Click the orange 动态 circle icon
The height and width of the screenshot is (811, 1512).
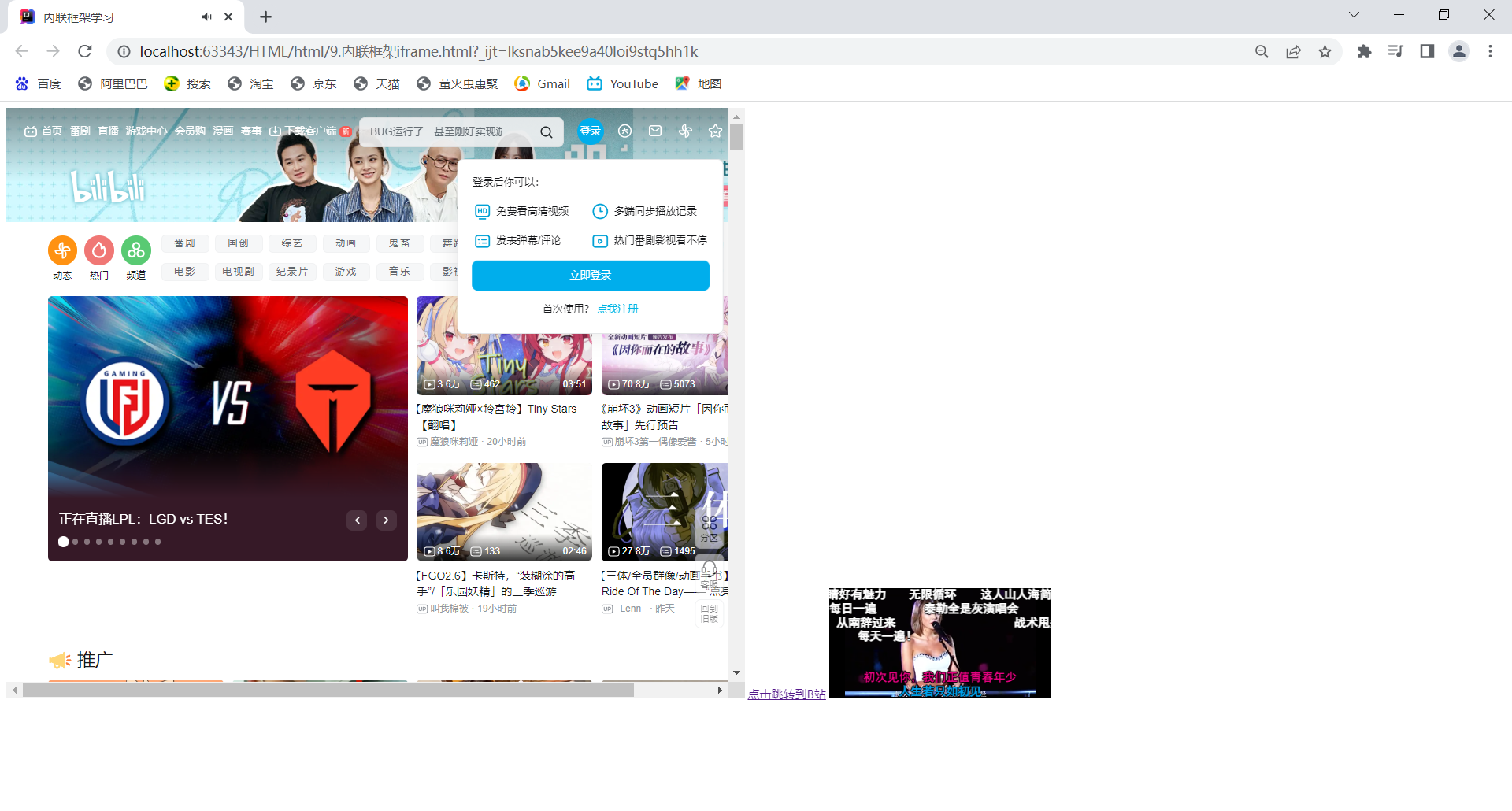[63, 250]
